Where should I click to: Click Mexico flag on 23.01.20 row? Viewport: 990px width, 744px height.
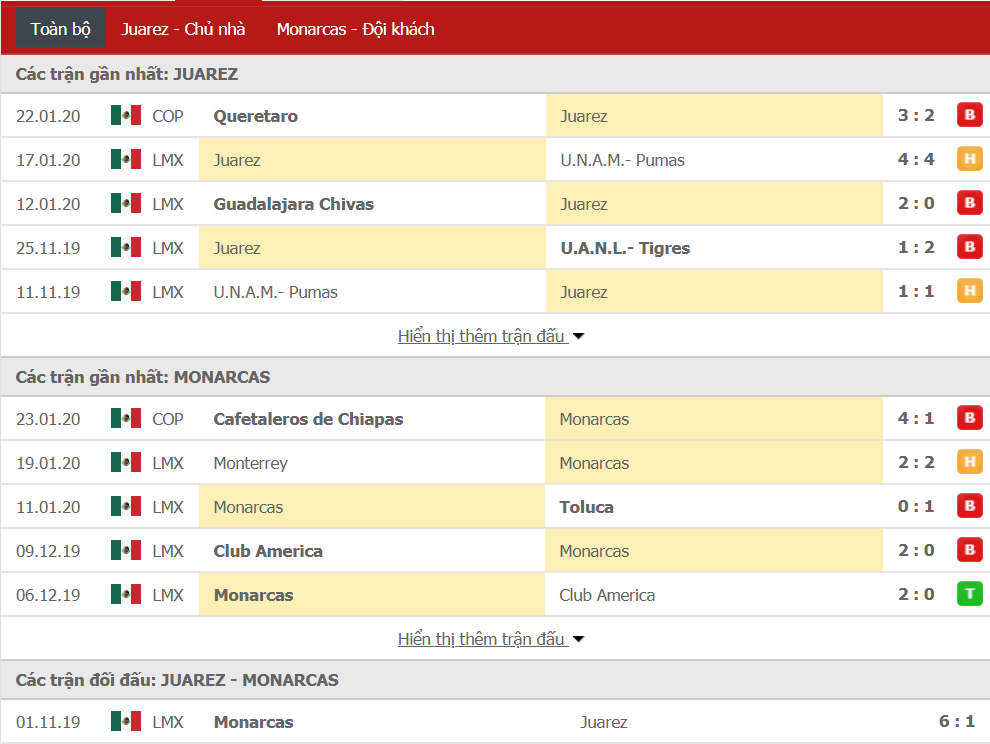[126, 418]
